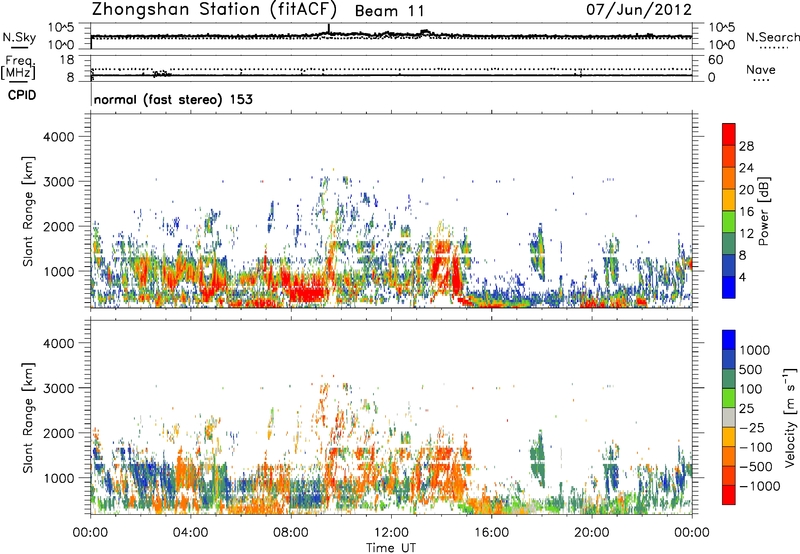Click the gray -25 to 25 Velocity segment
This screenshot has height=554, width=800.
click(729, 418)
